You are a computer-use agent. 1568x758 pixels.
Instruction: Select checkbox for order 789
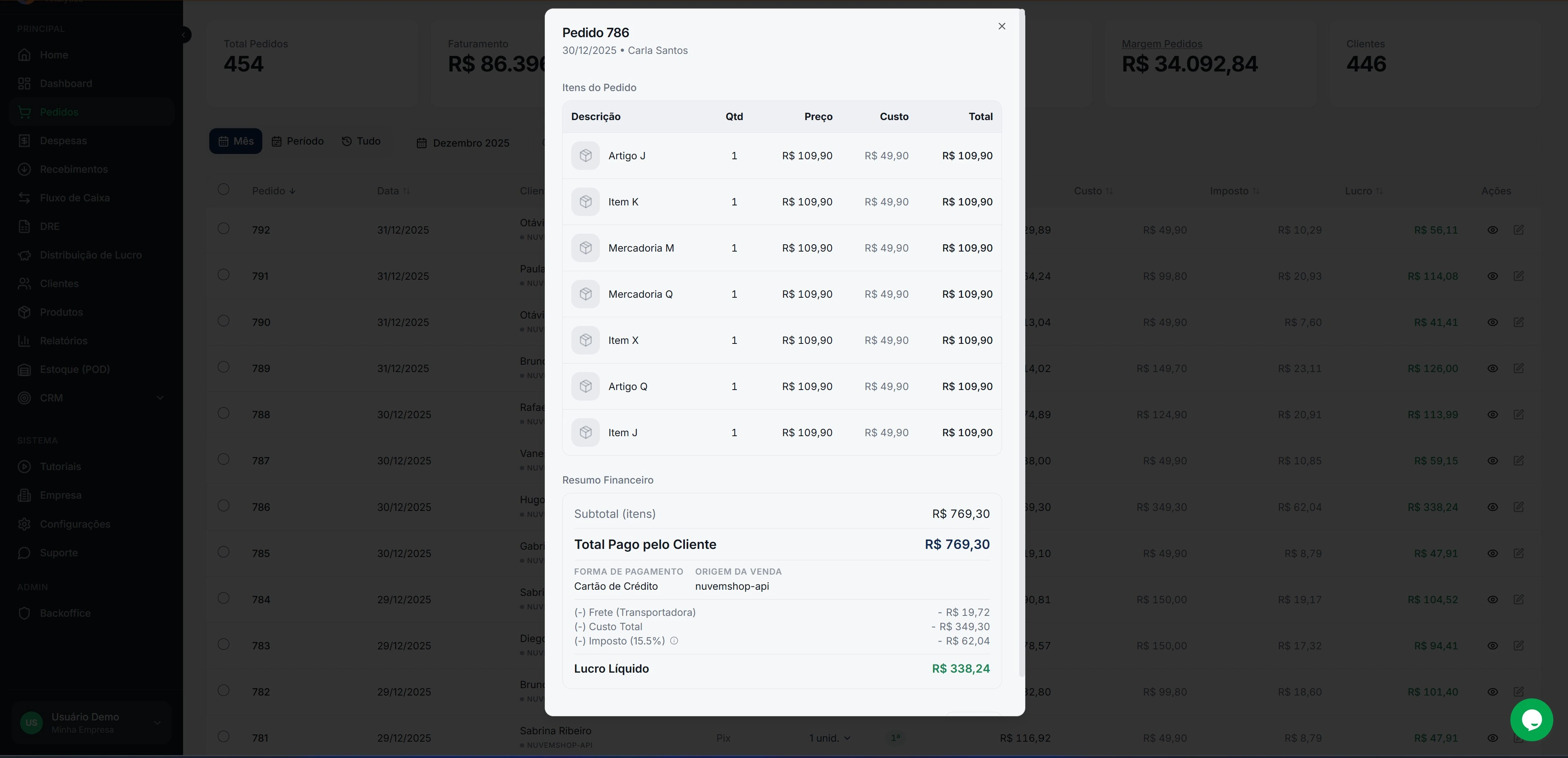click(x=224, y=367)
